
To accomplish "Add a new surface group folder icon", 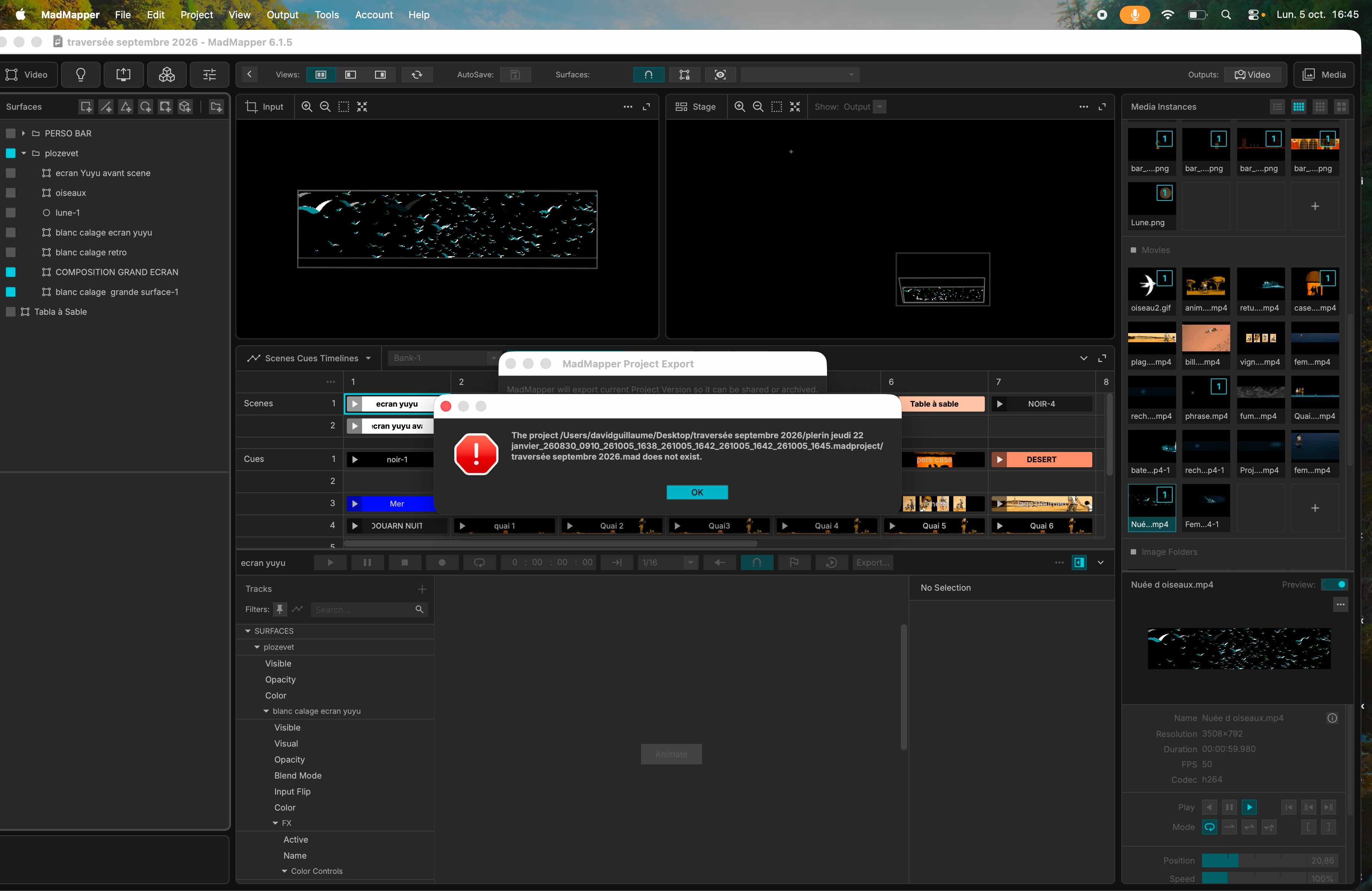I will [x=216, y=107].
